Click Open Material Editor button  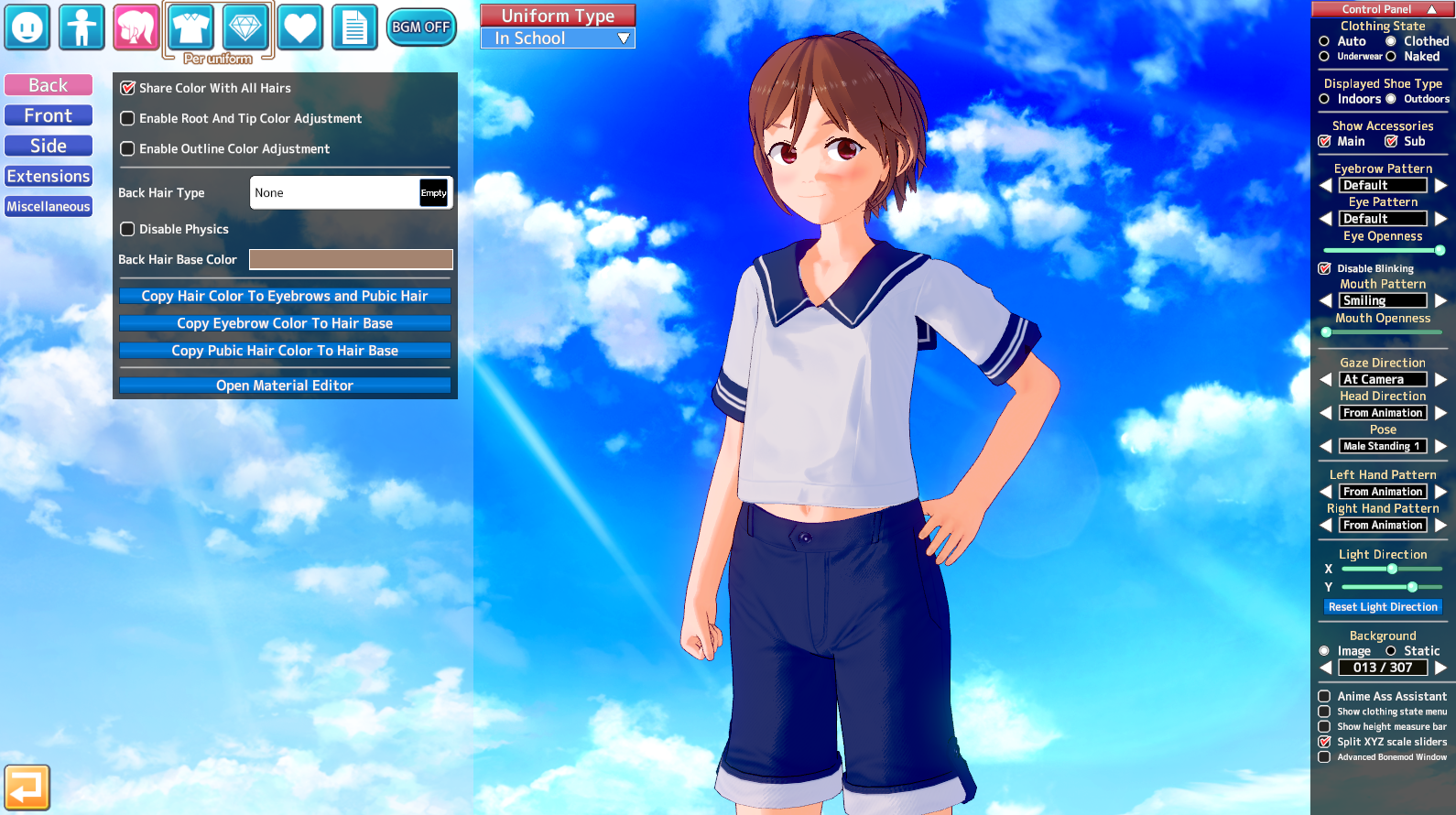pyautogui.click(x=285, y=386)
